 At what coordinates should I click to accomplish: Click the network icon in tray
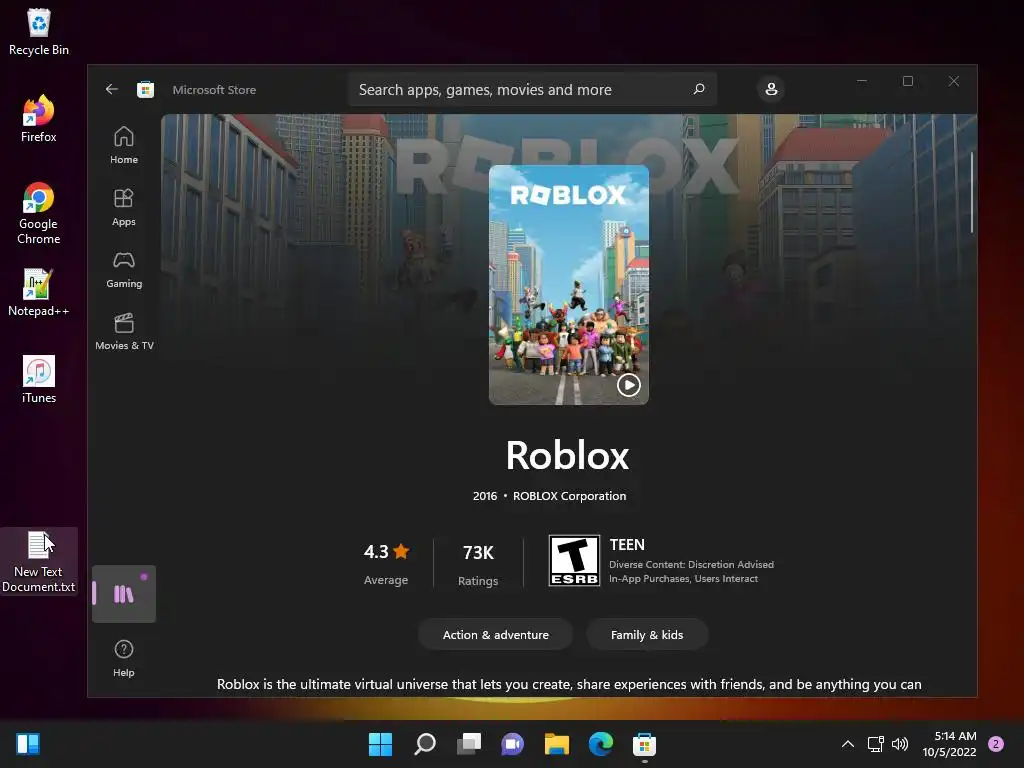pos(876,744)
